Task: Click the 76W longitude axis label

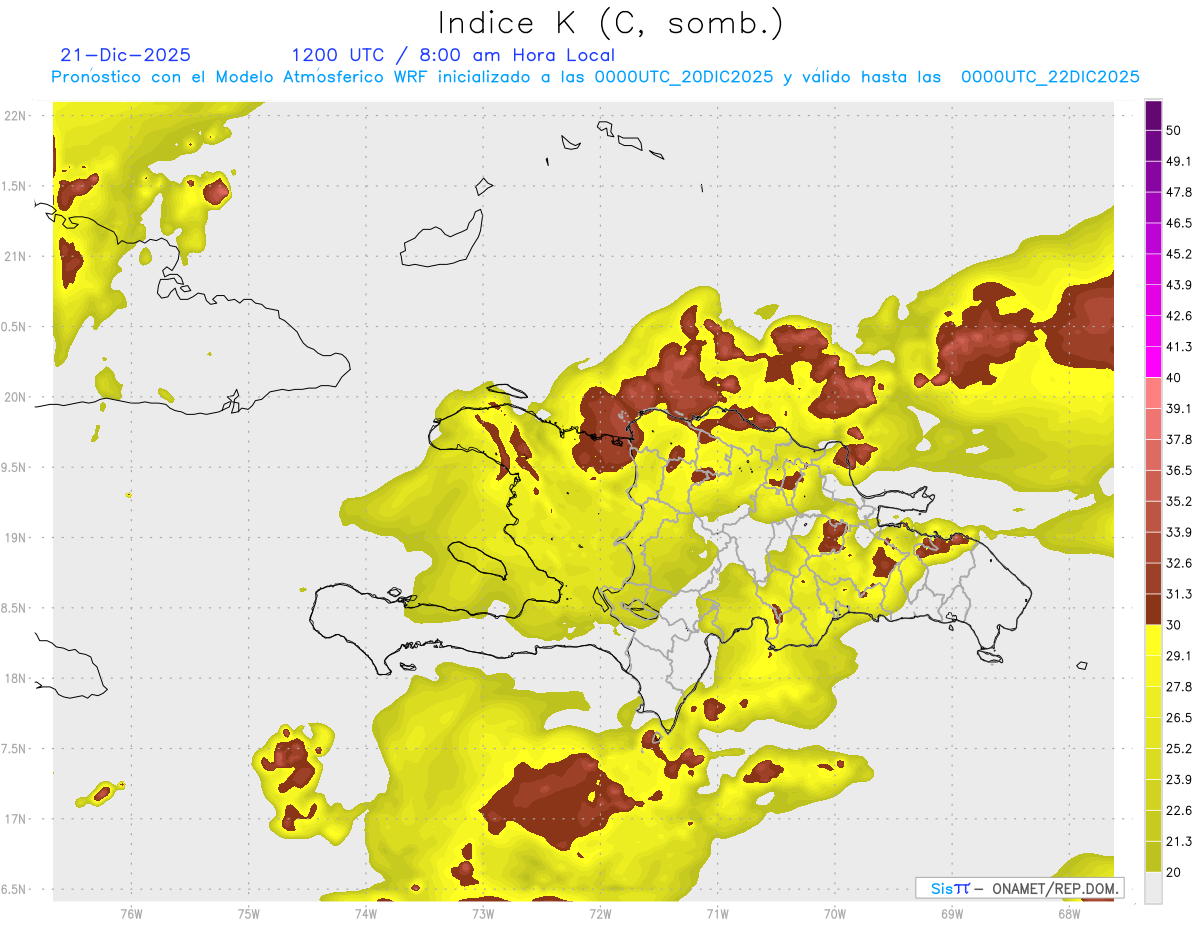Action: [131, 913]
